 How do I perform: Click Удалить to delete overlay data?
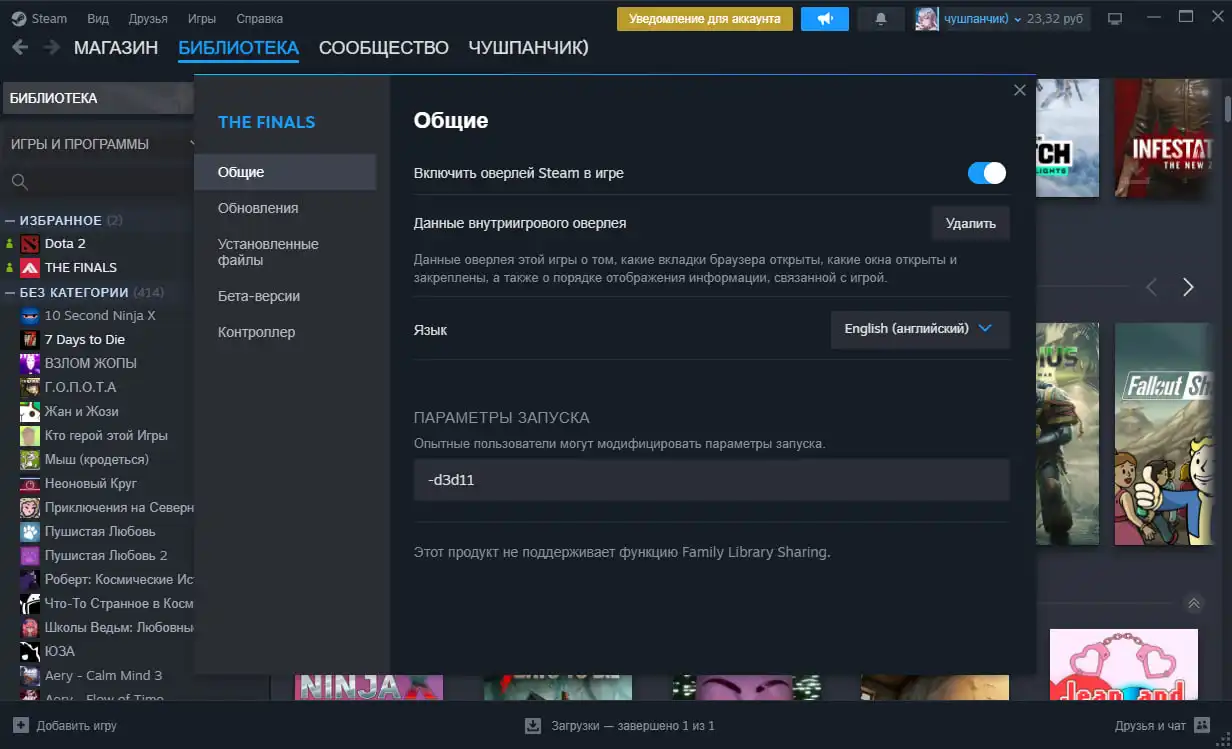tap(971, 224)
